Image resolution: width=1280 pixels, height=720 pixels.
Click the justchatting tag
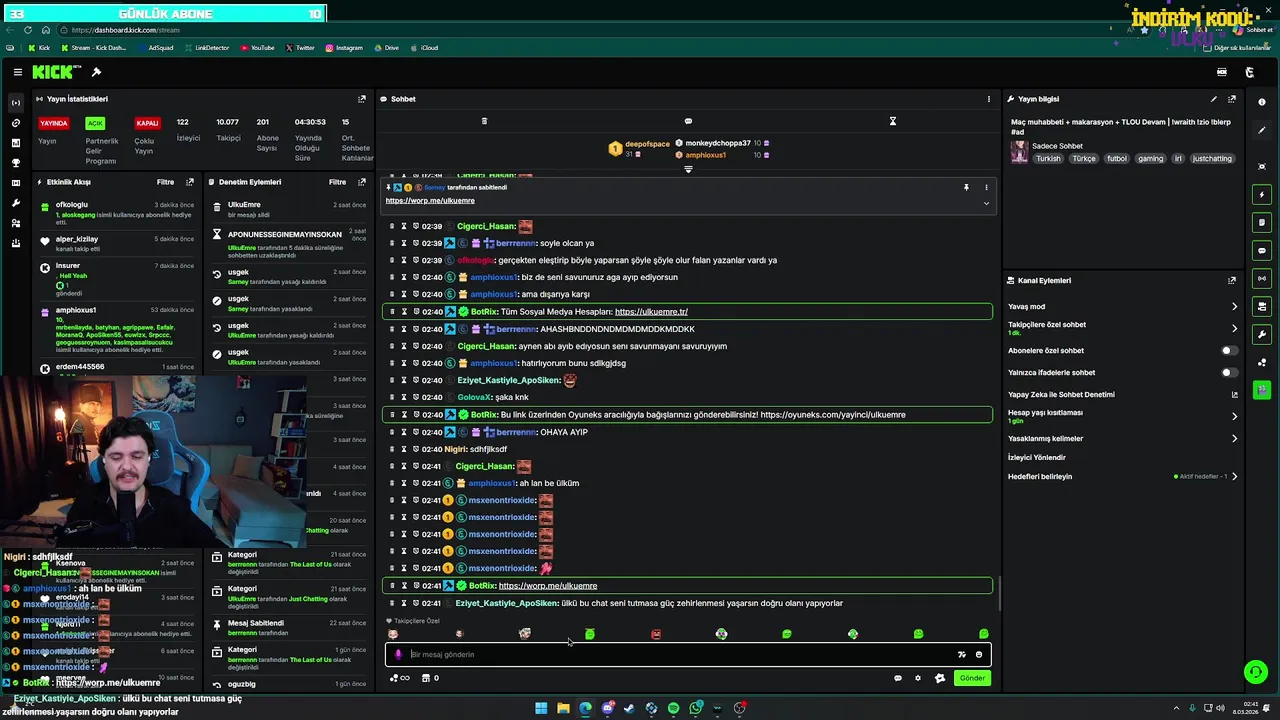(1212, 159)
